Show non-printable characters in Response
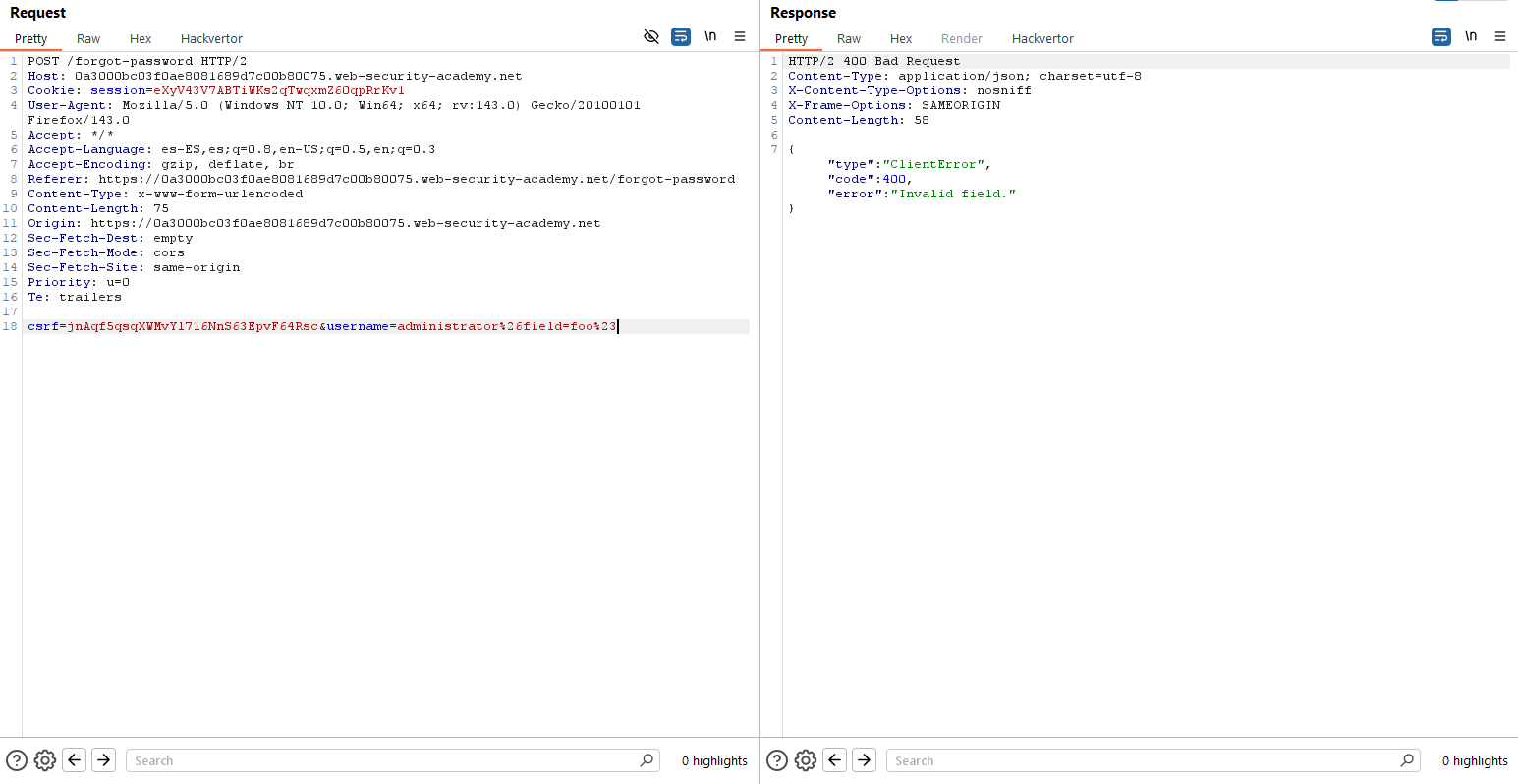 [1471, 37]
